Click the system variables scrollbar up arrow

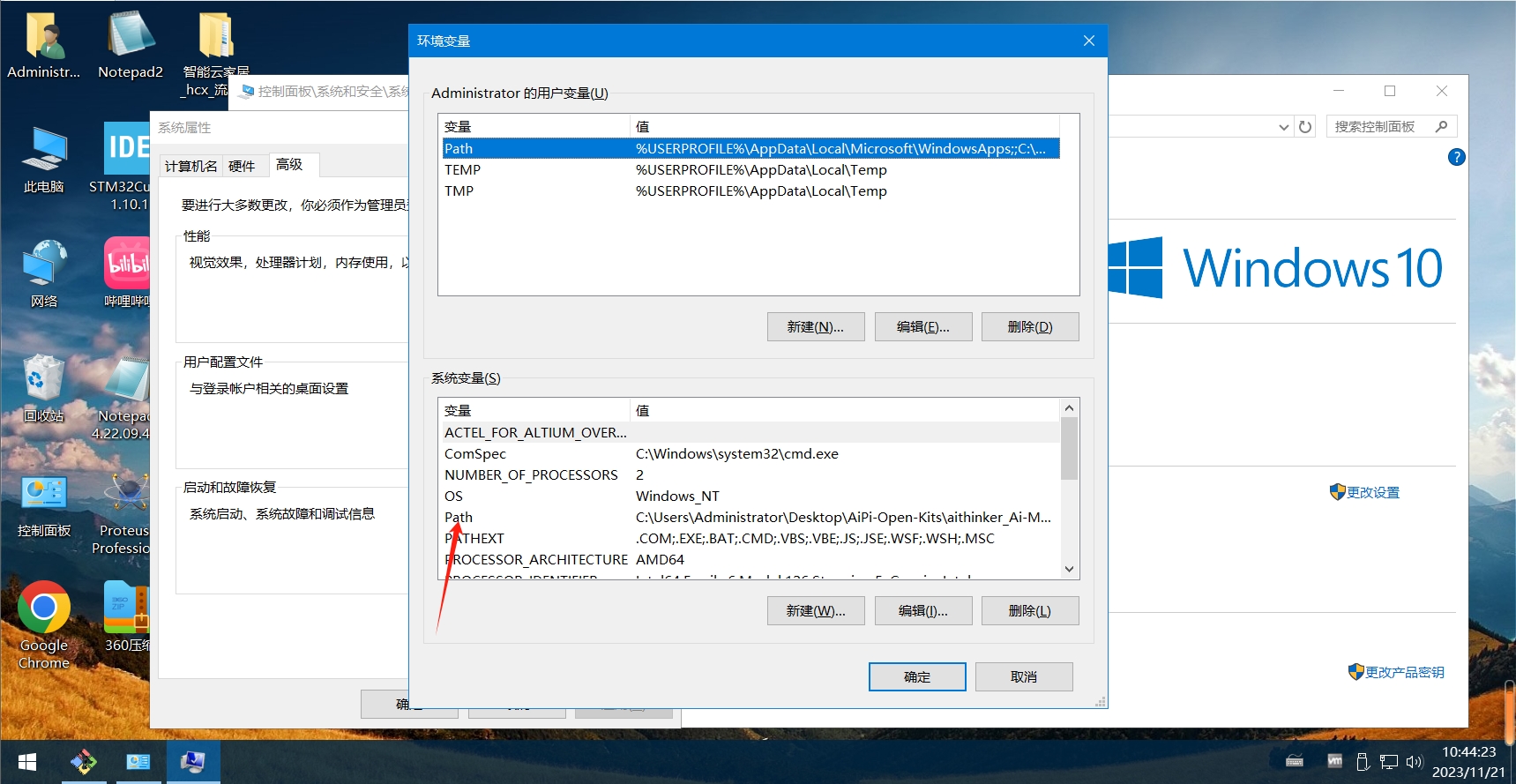tap(1069, 407)
